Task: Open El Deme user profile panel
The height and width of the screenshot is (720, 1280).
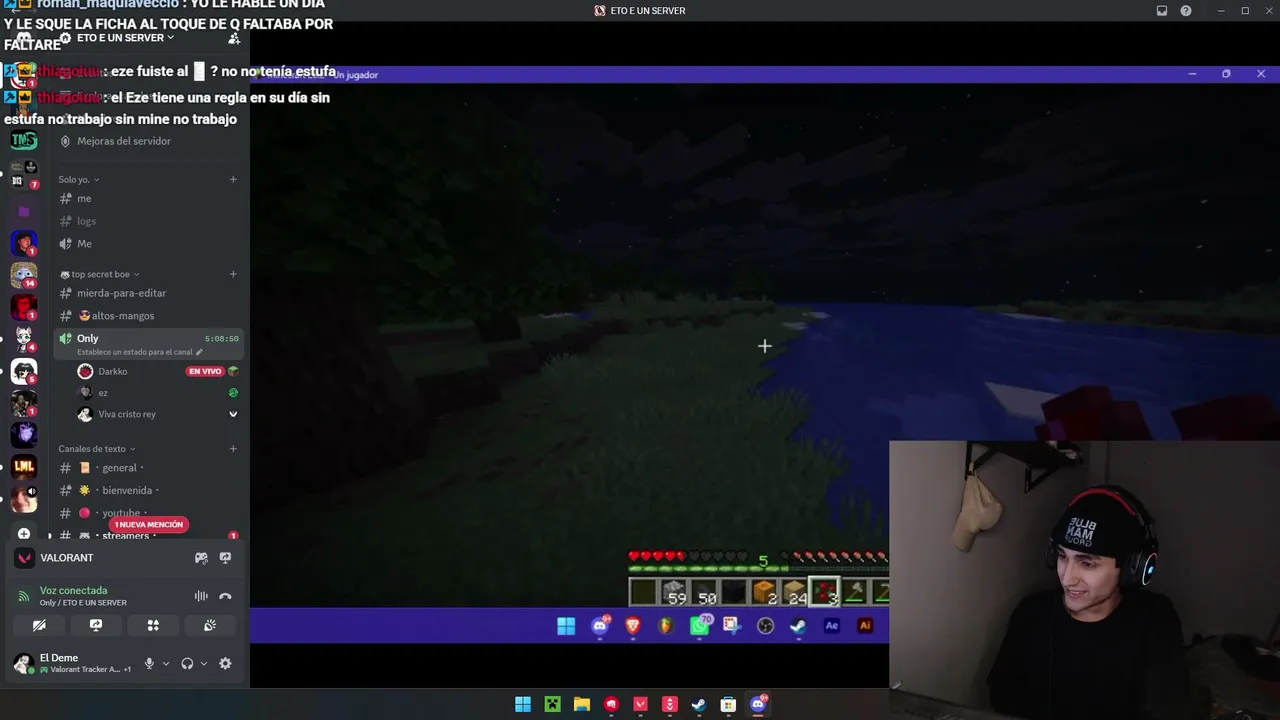Action: click(72, 663)
